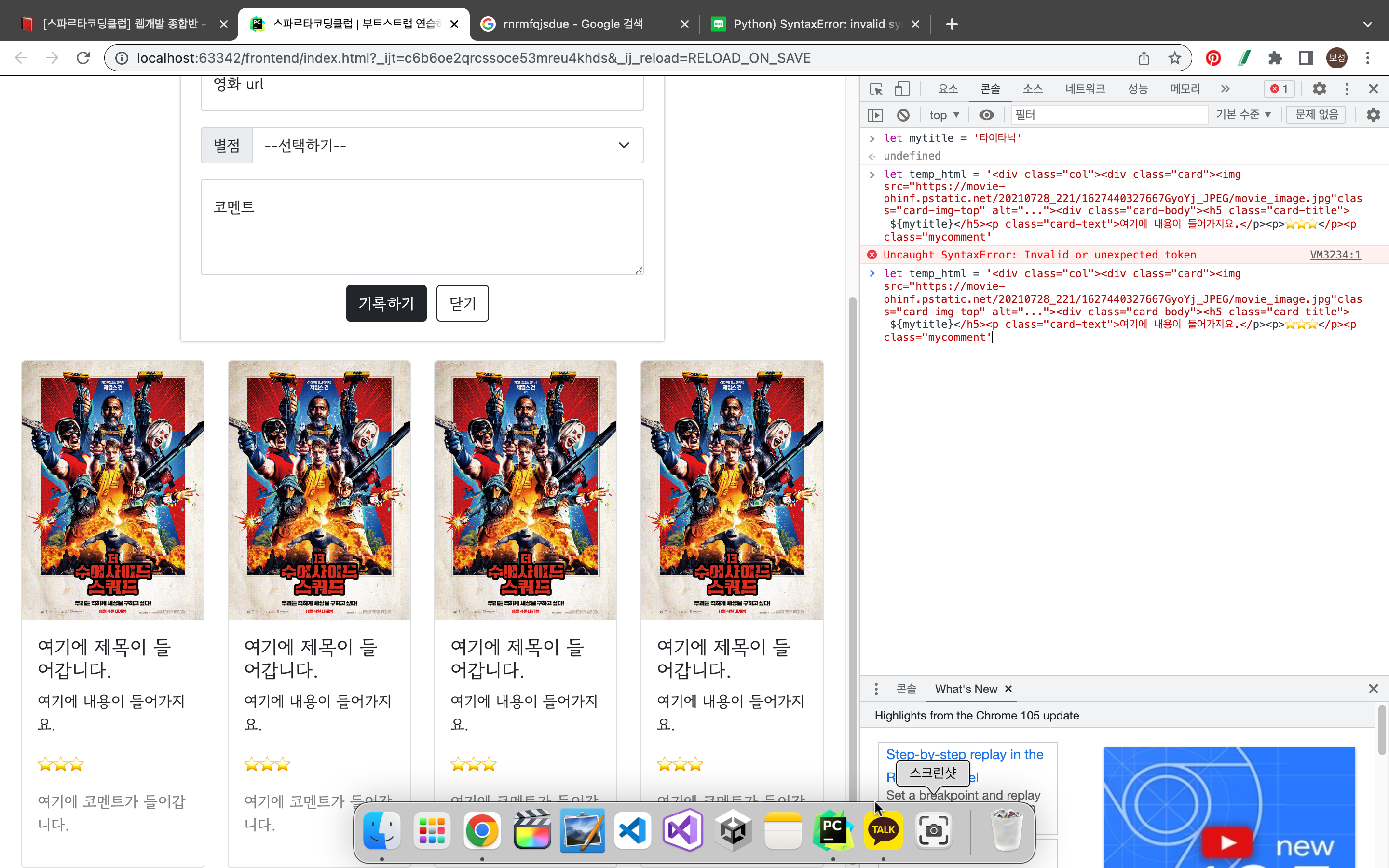Switch to the 메모리 tab in DevTools
1389x868 pixels.
point(1185,89)
